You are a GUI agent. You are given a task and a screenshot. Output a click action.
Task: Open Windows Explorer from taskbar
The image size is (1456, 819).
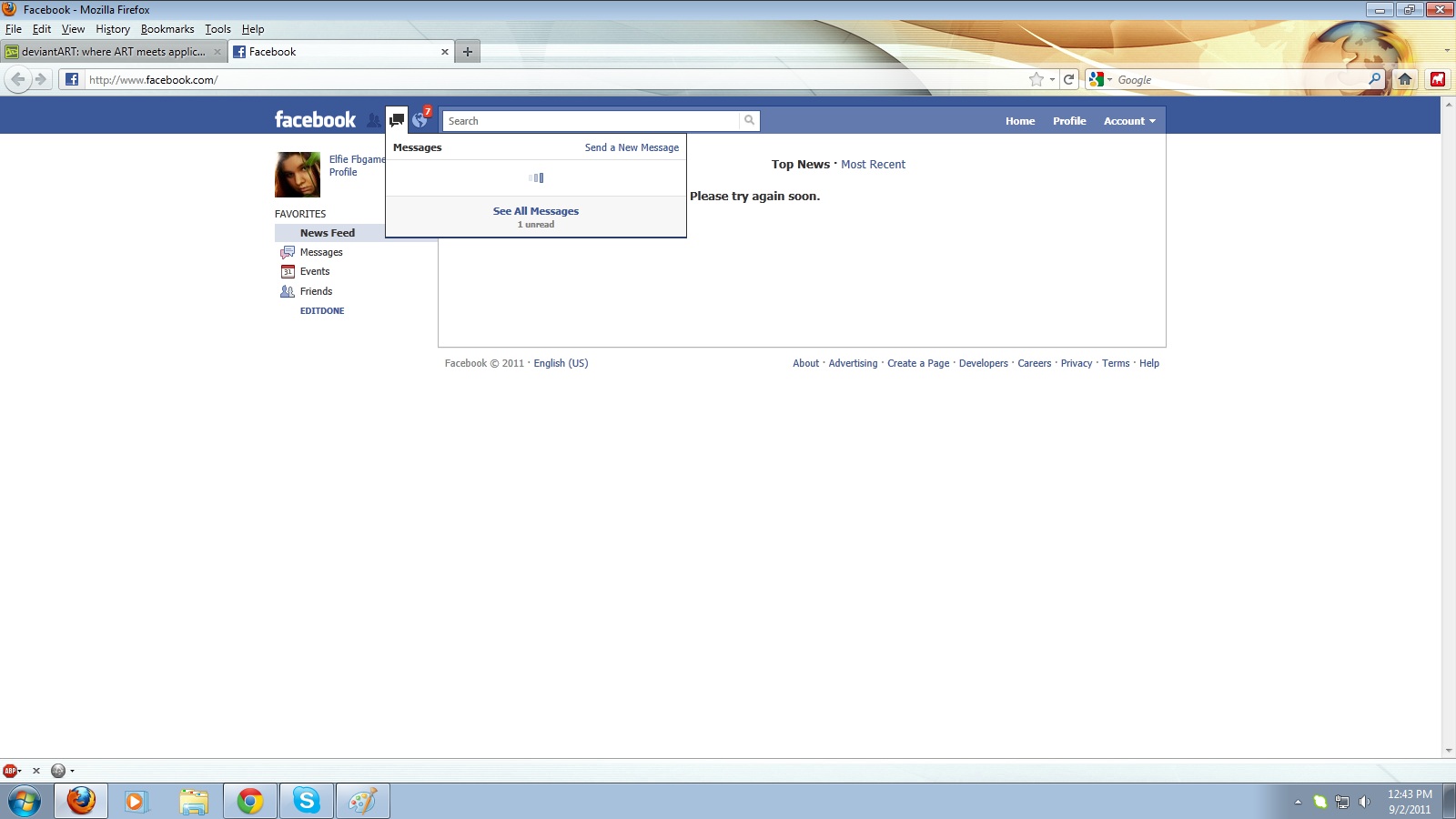[x=193, y=801]
